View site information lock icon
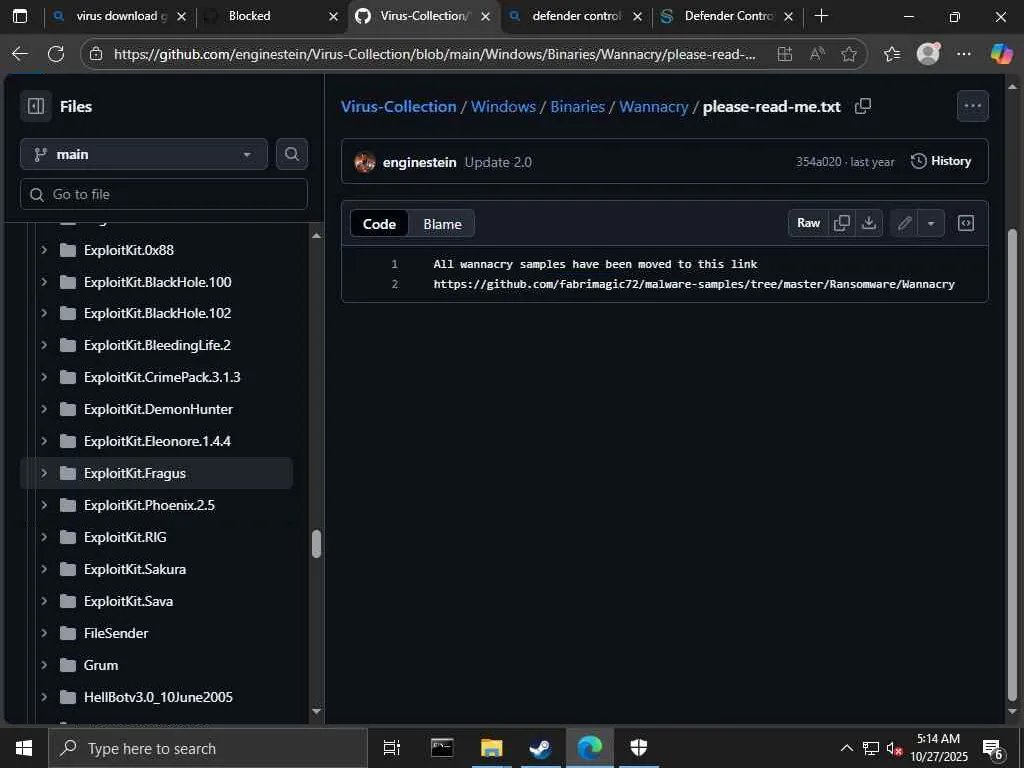 pyautogui.click(x=96, y=54)
